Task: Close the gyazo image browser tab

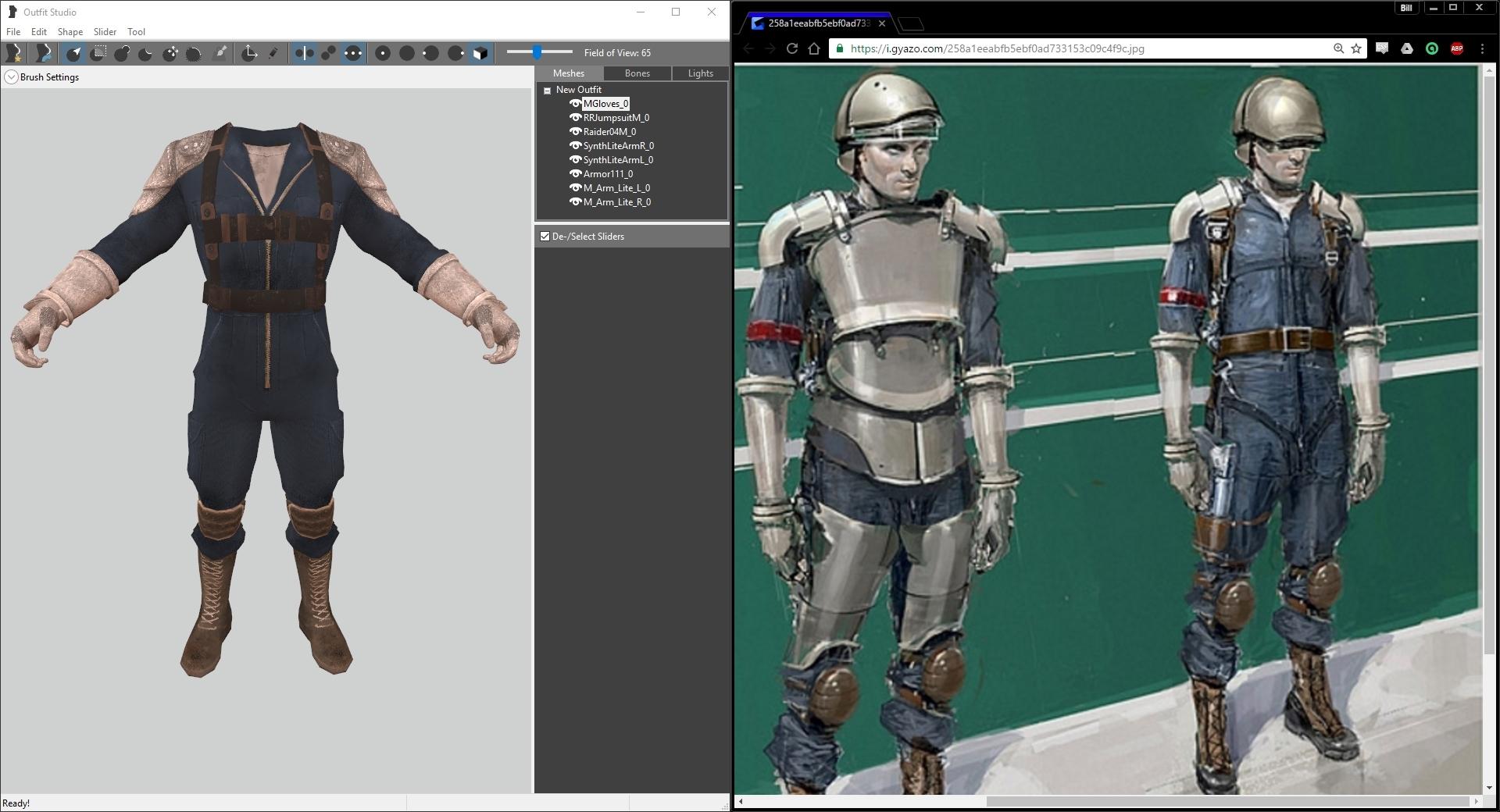Action: pyautogui.click(x=882, y=23)
